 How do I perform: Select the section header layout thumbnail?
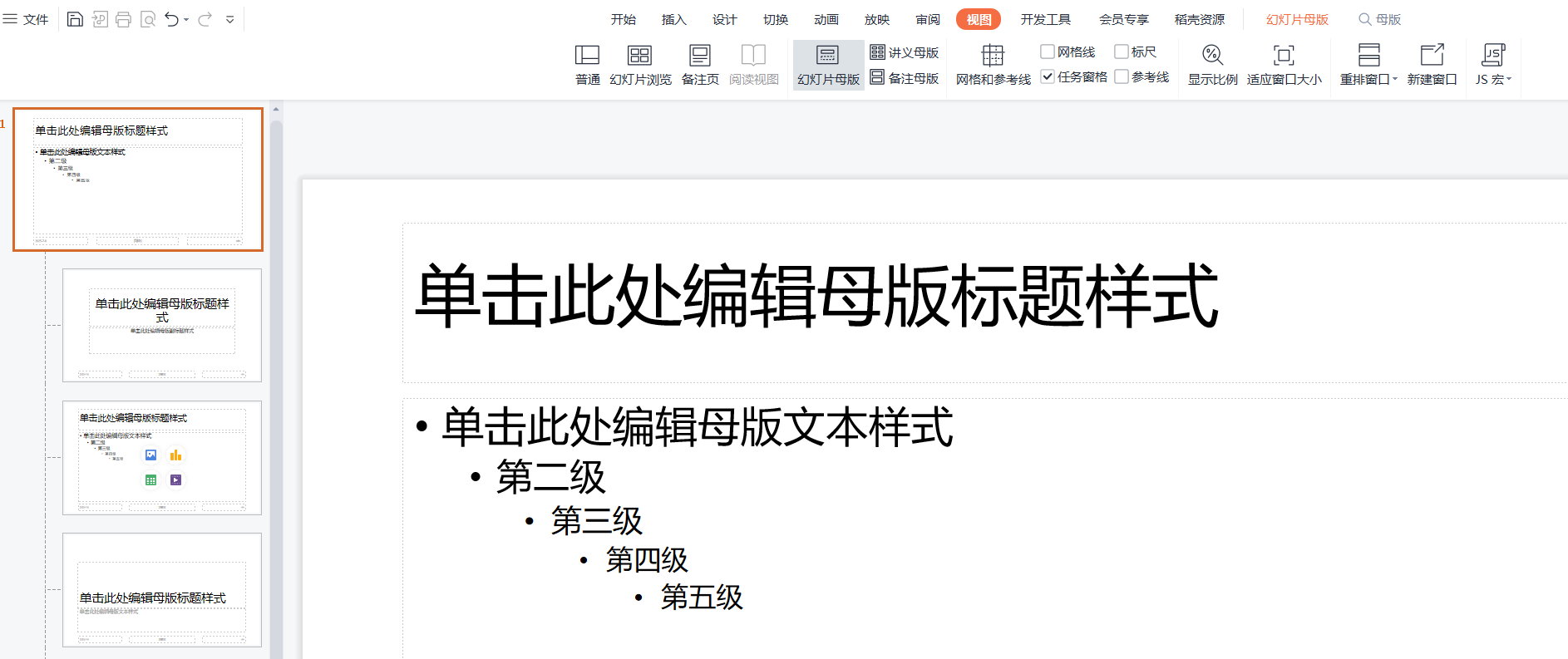click(162, 590)
